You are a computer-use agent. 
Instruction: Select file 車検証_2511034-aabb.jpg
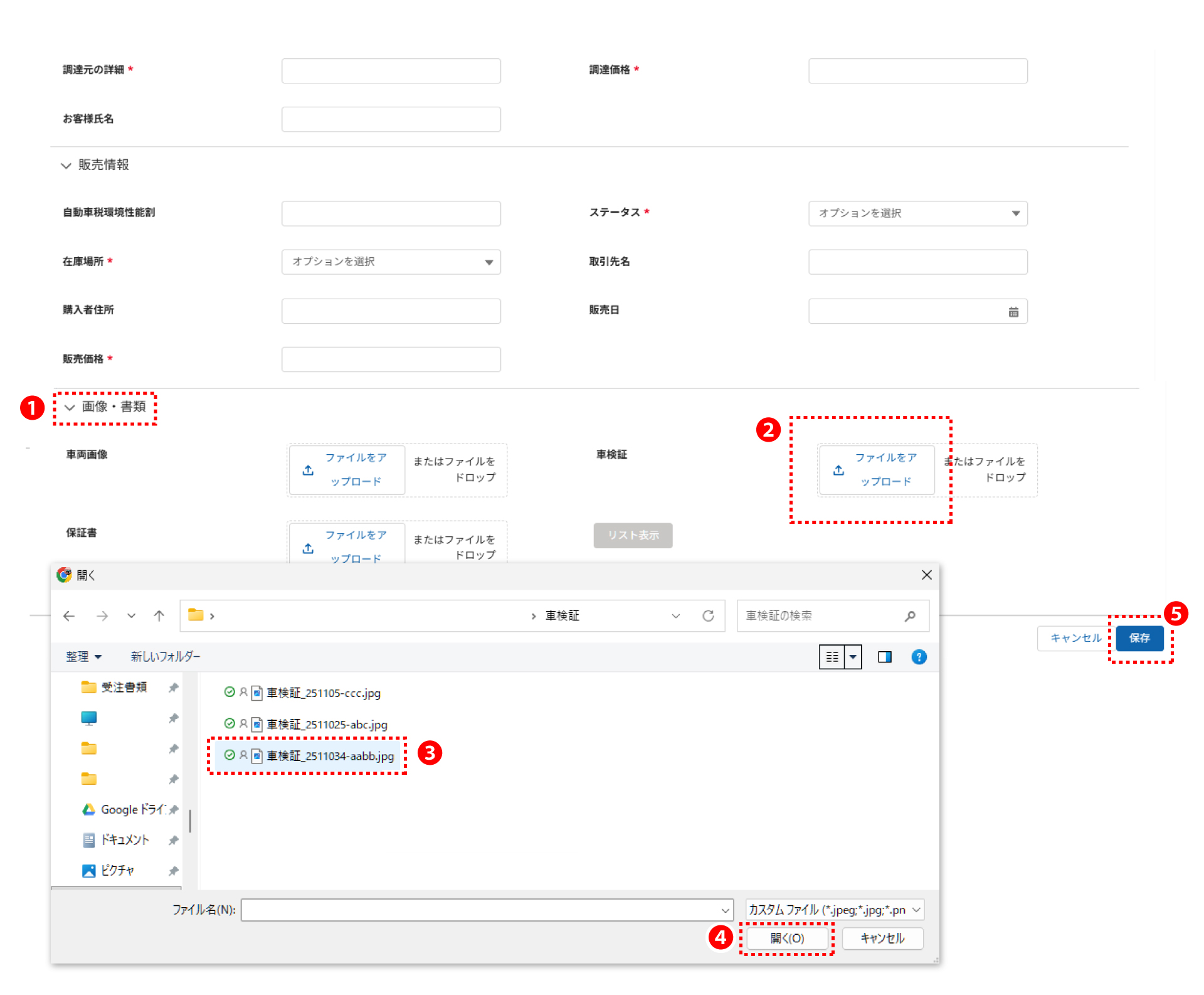(x=330, y=756)
